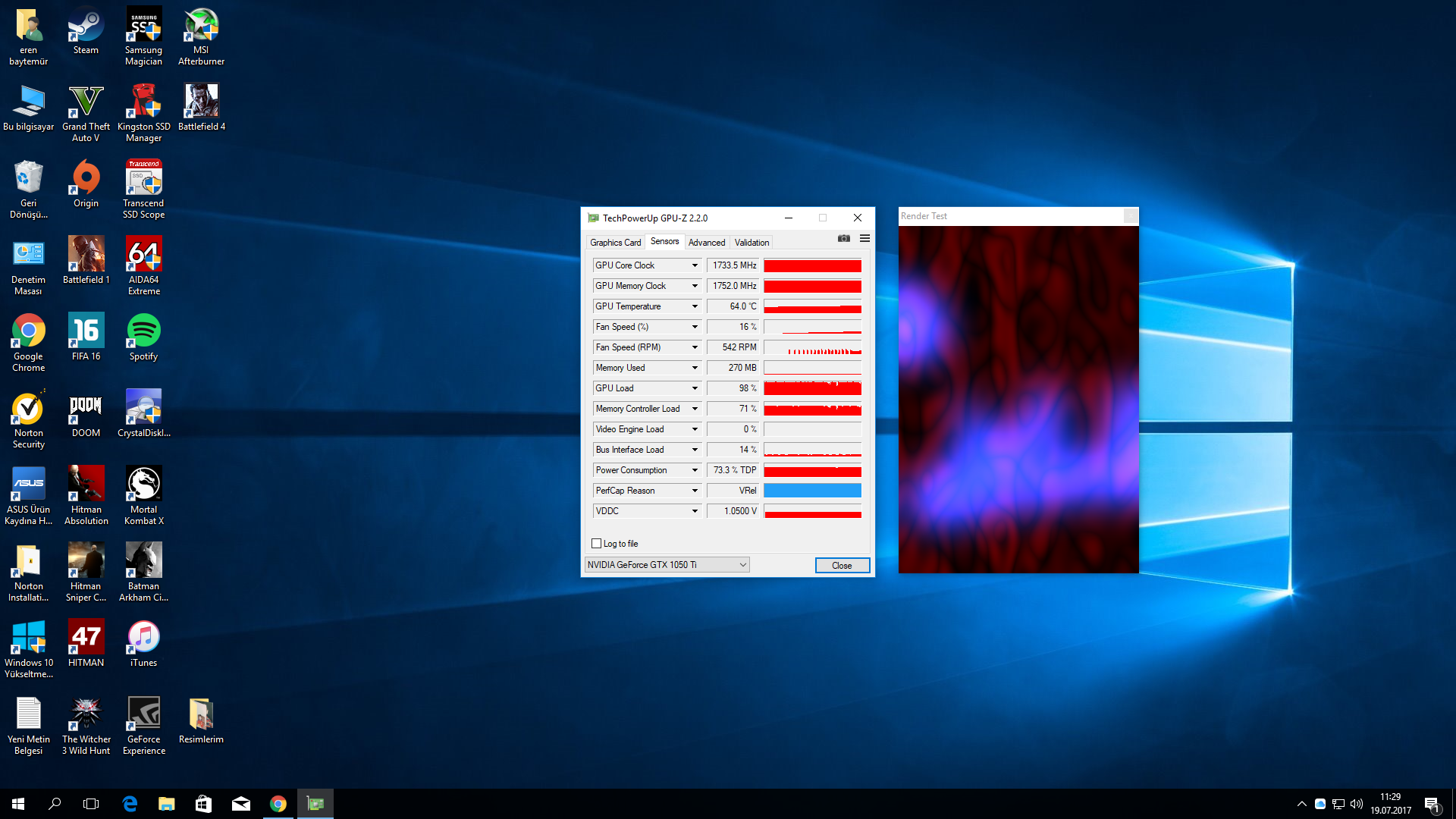
Task: Expand the Memory Used sensor dropdown
Action: tap(695, 368)
